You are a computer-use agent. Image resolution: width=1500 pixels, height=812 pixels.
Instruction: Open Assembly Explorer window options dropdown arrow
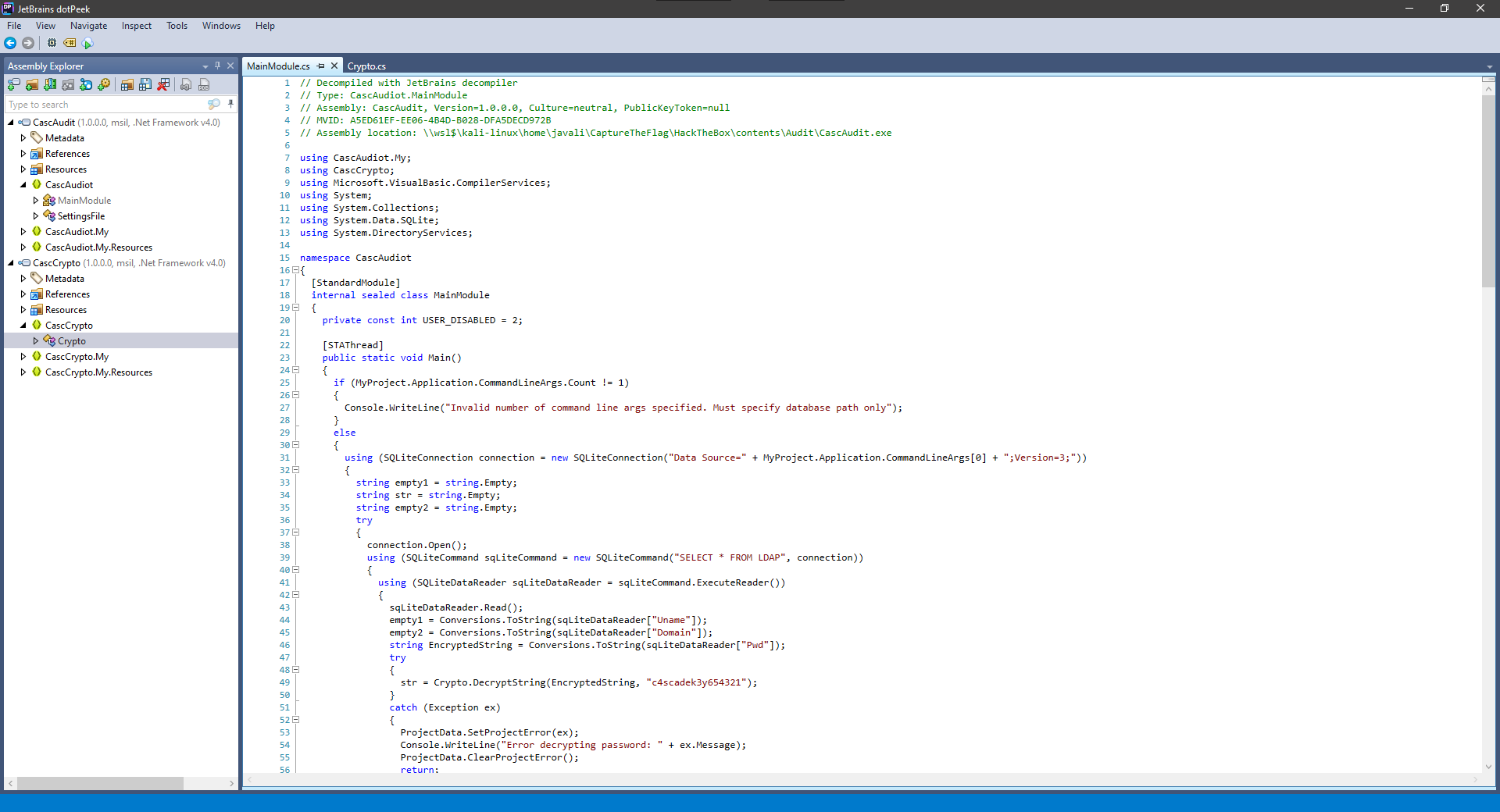point(205,67)
